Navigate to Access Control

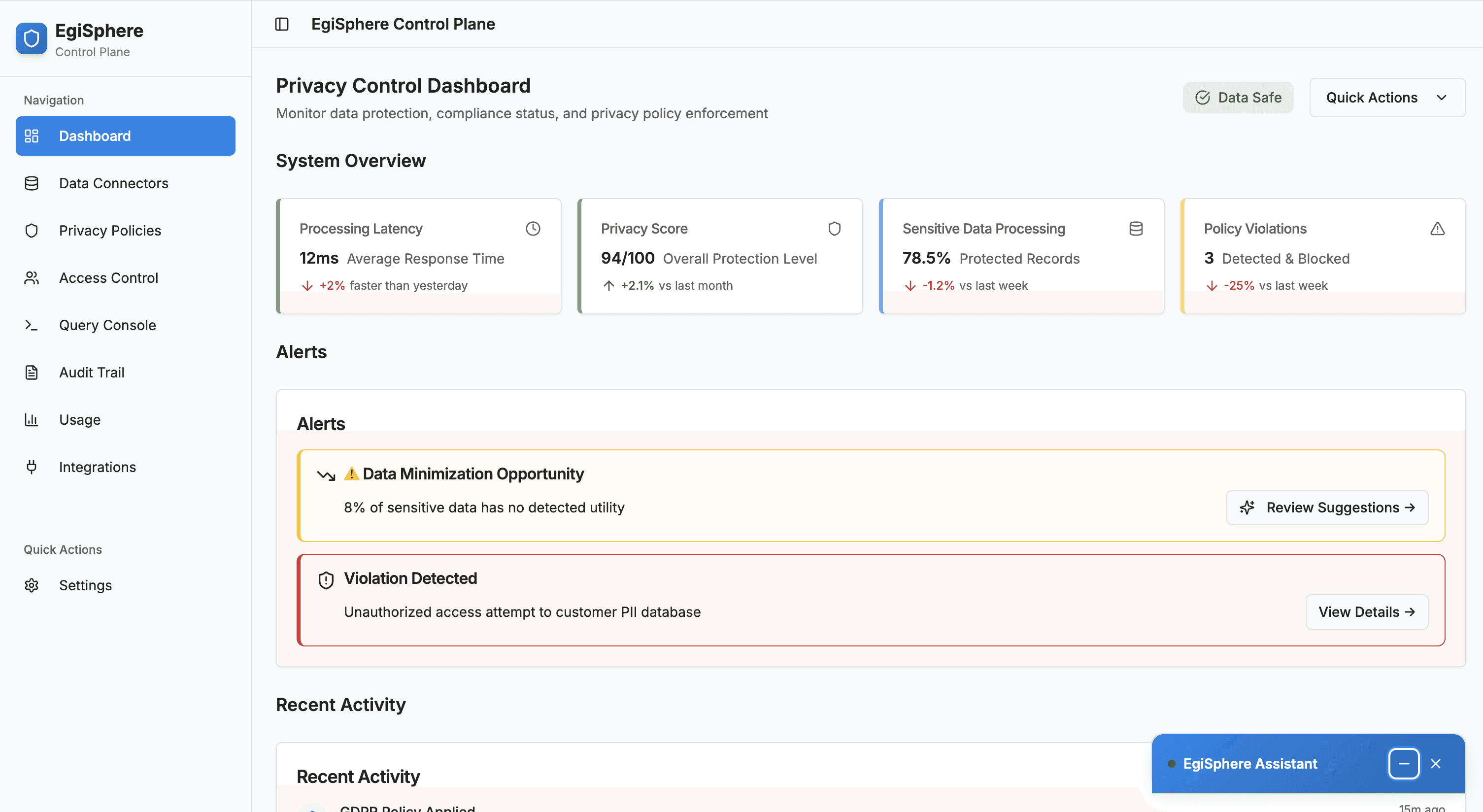(126, 277)
